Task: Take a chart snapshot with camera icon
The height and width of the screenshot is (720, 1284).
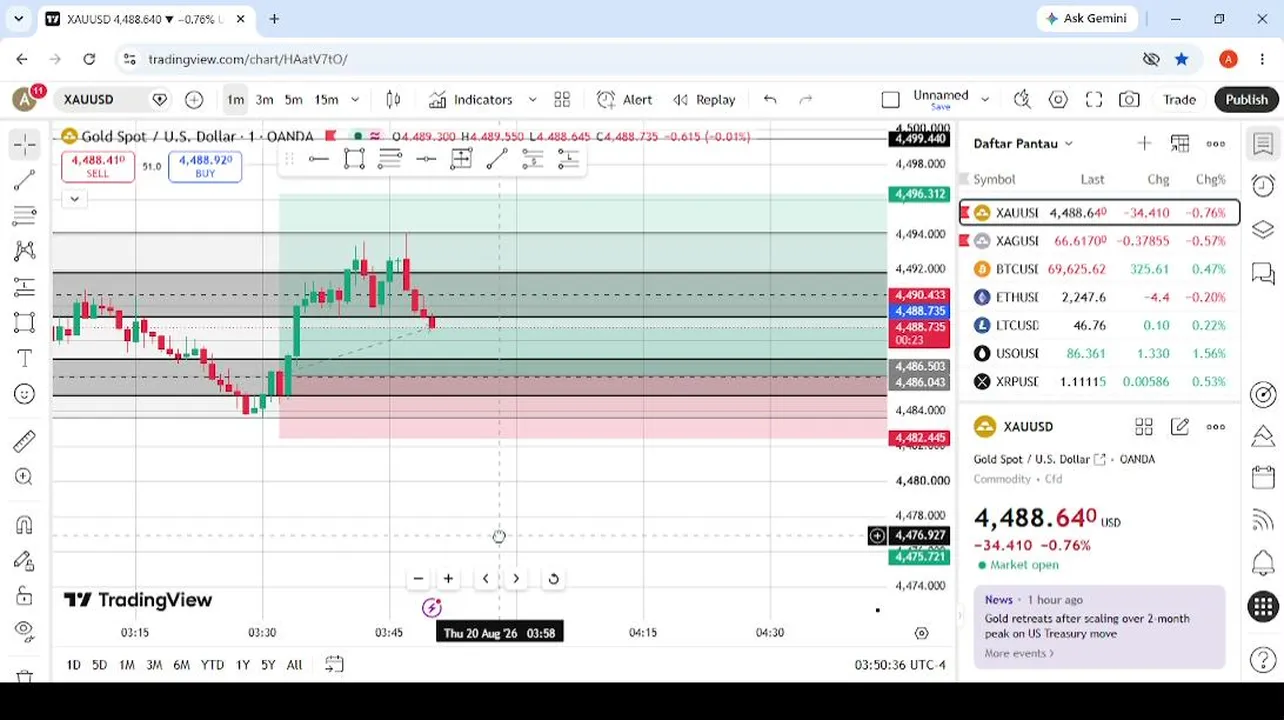Action: click(x=1129, y=99)
